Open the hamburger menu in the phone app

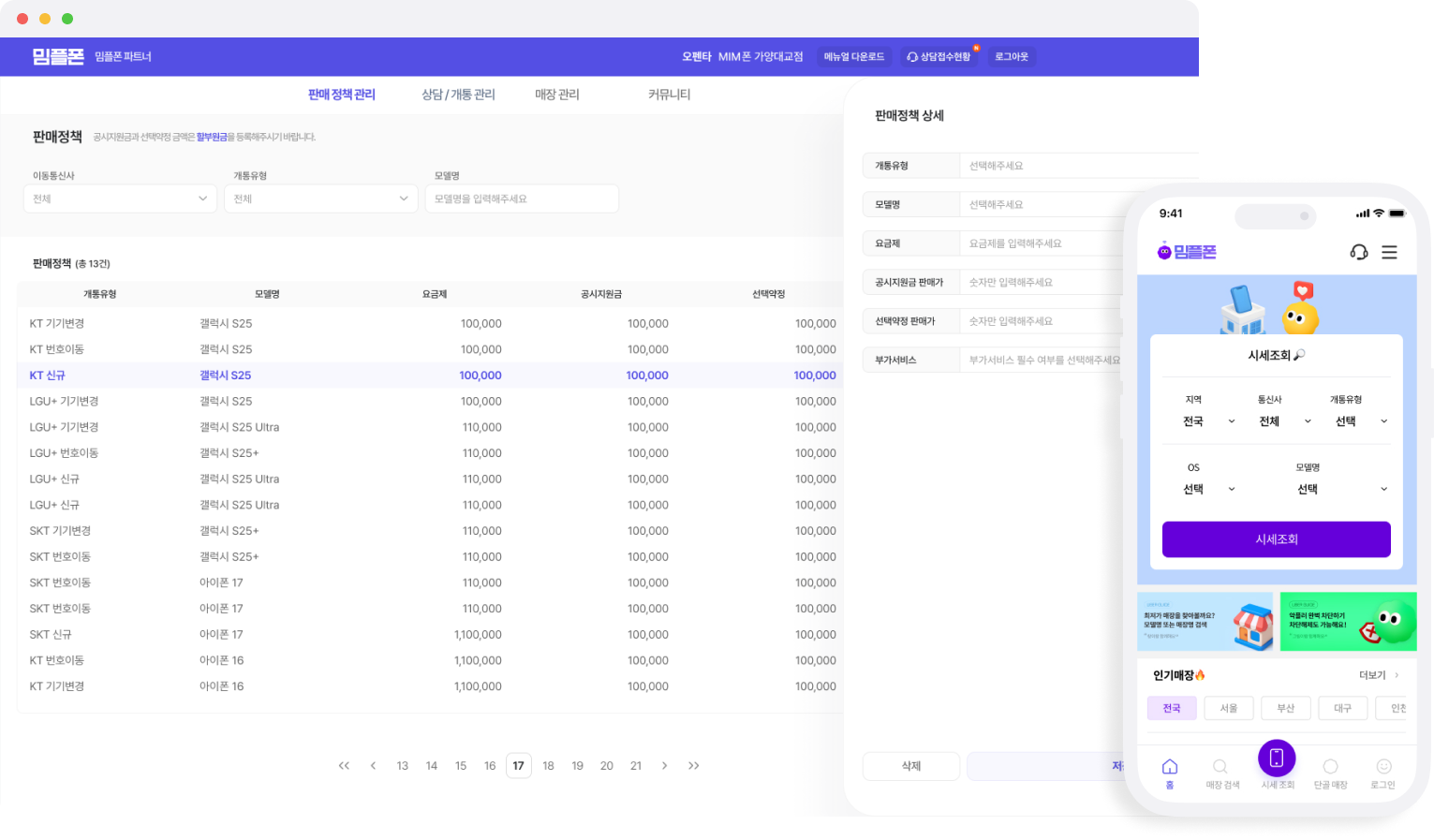(1389, 252)
